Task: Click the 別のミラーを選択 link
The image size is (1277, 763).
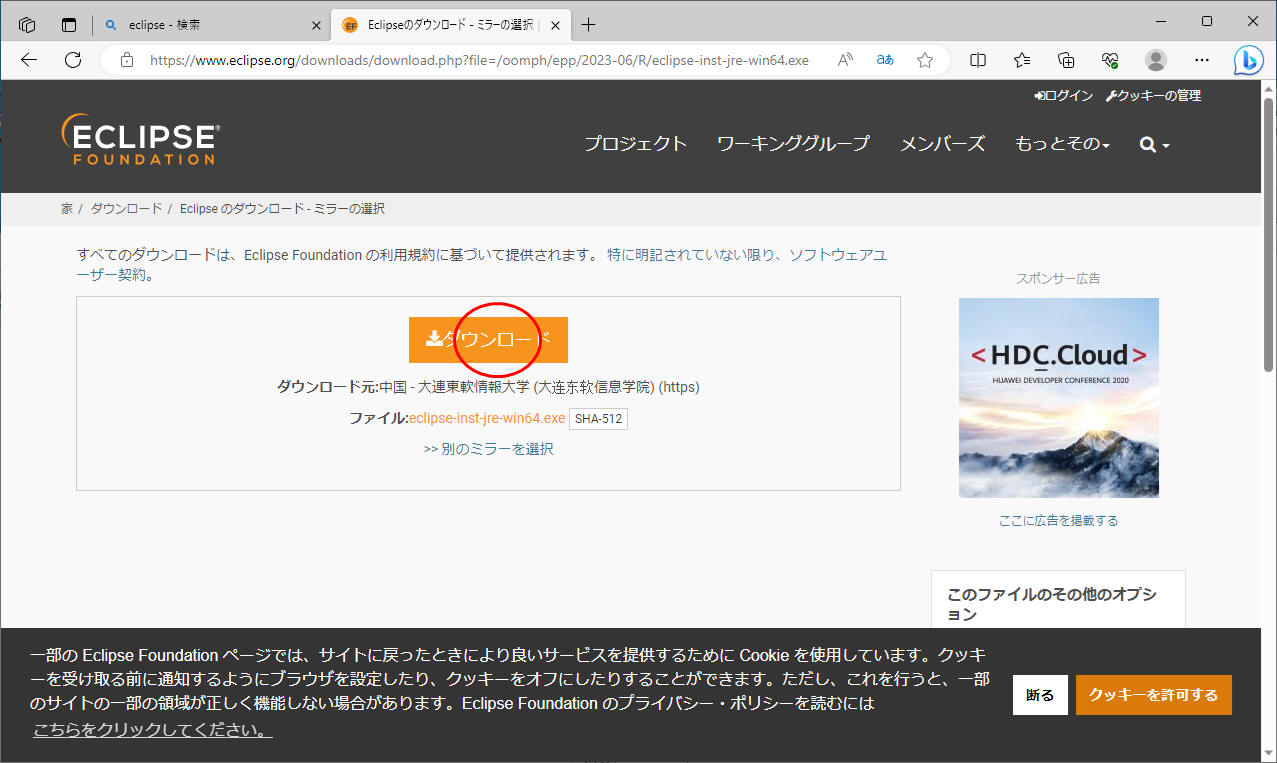Action: (488, 449)
